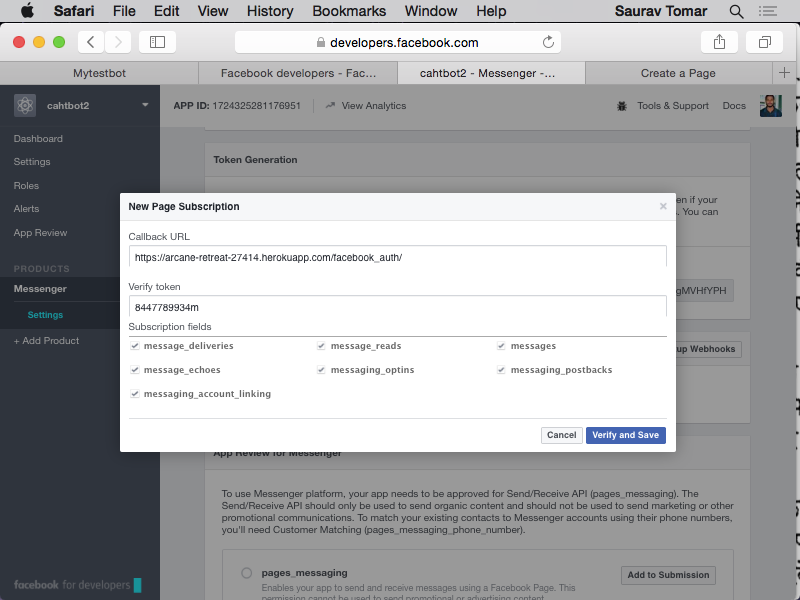Click the Callback URL input field
800x600 pixels.
pyautogui.click(x=397, y=258)
